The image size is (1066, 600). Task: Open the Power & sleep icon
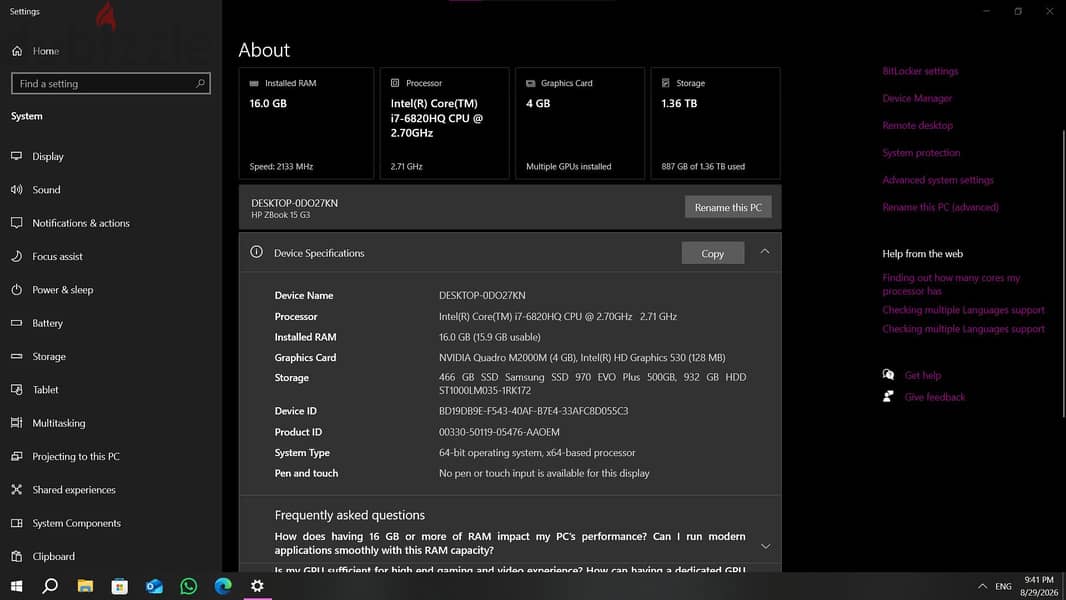[x=17, y=289]
